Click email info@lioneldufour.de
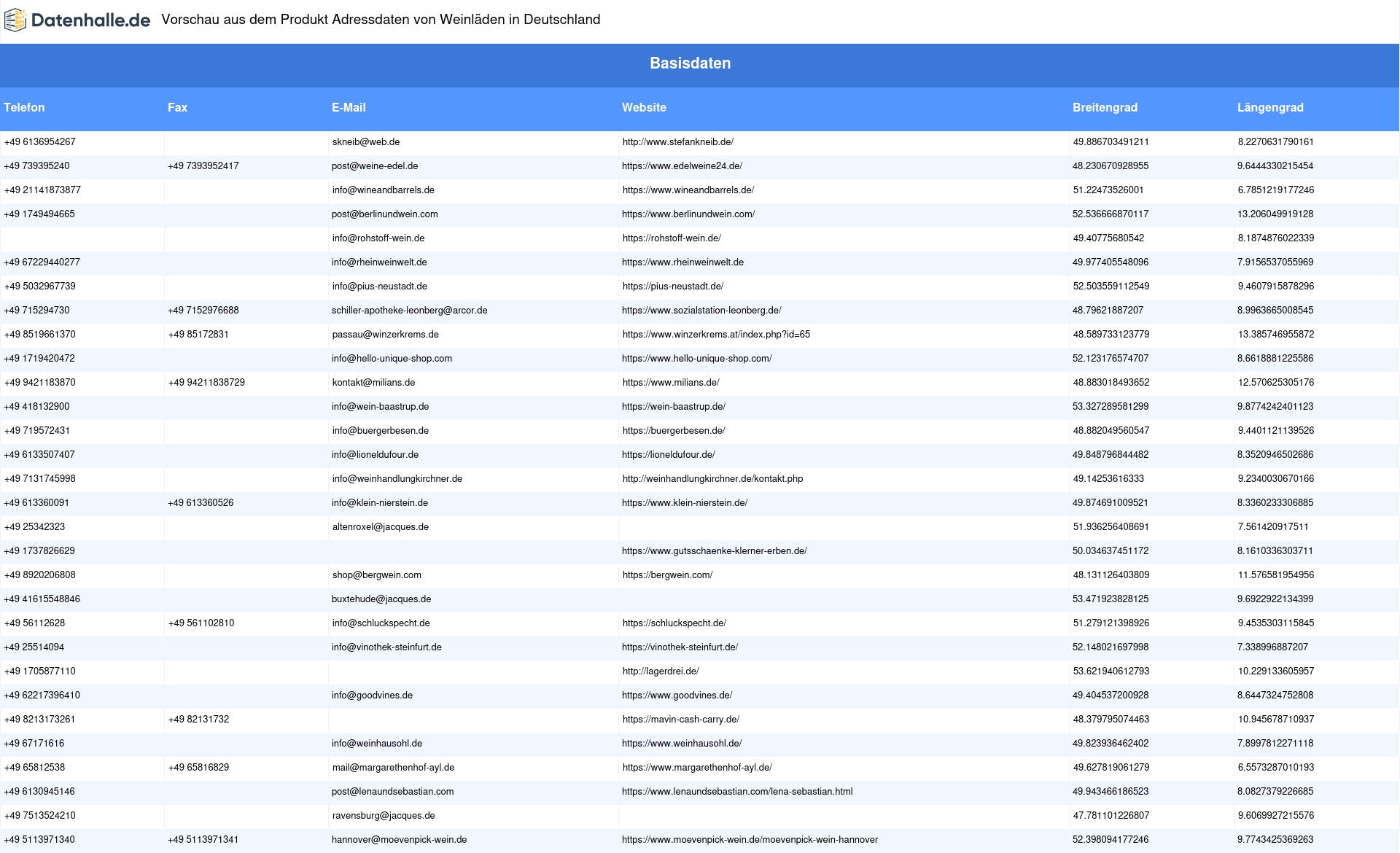The height and width of the screenshot is (853, 1400). (375, 455)
